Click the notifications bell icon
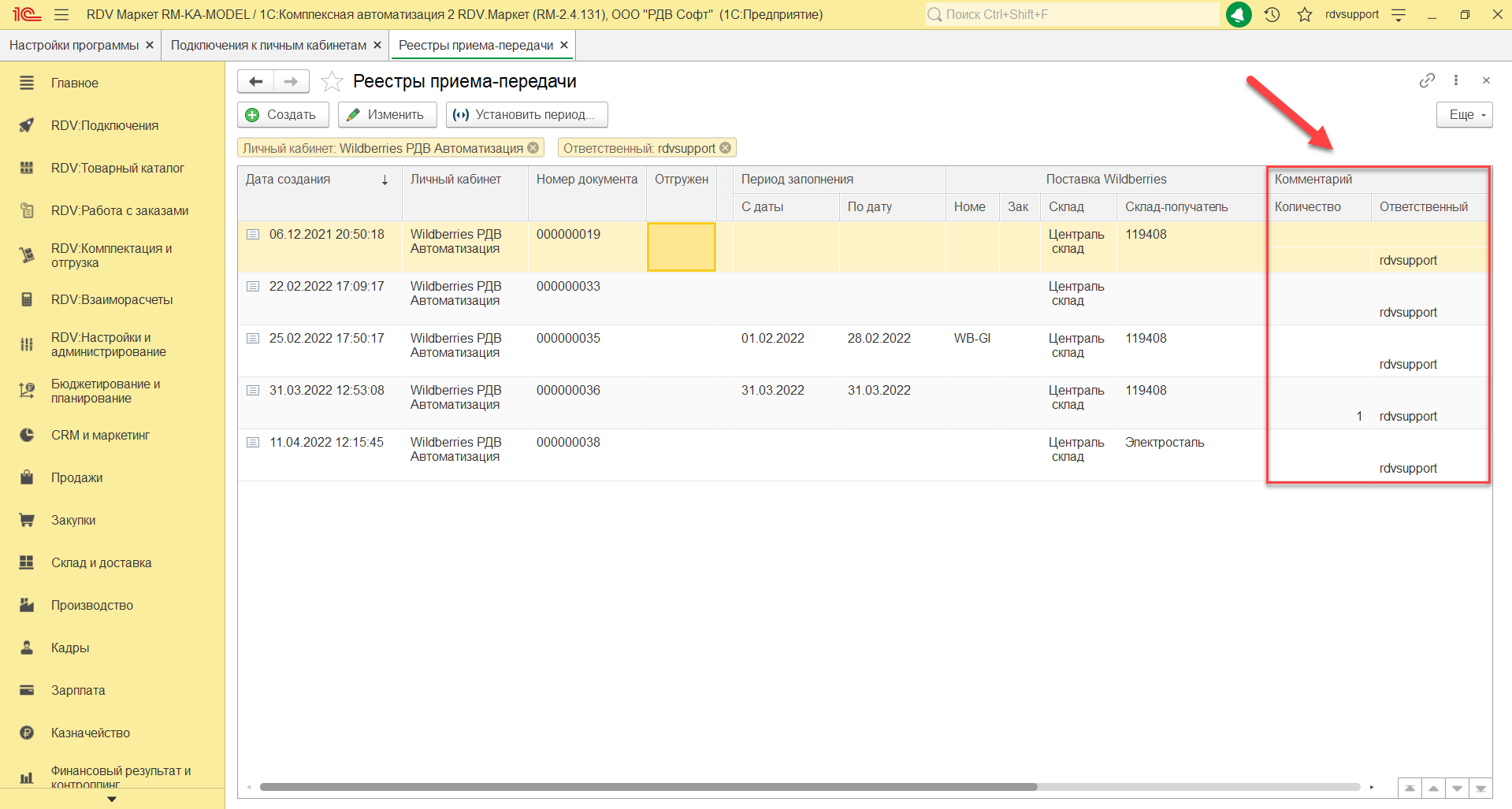Screen dimensions: 1512x809 tap(1239, 15)
